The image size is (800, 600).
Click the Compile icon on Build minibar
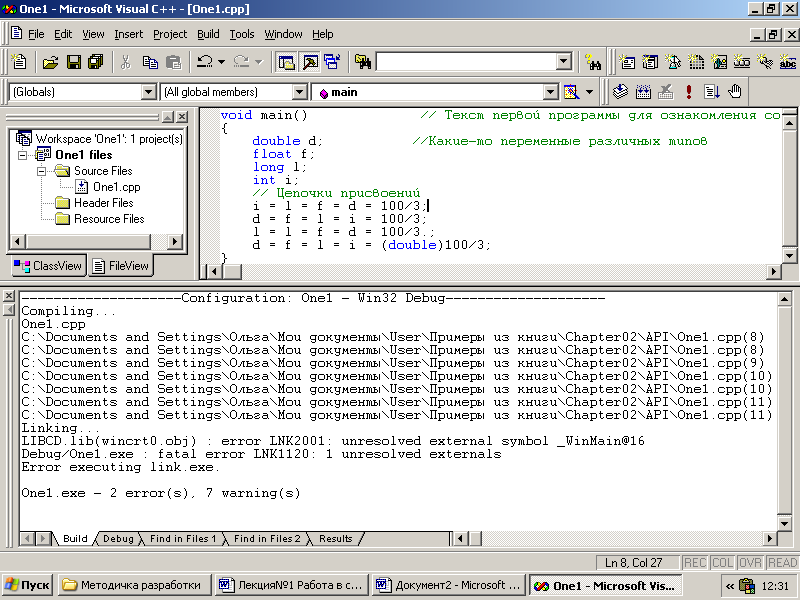[620, 92]
